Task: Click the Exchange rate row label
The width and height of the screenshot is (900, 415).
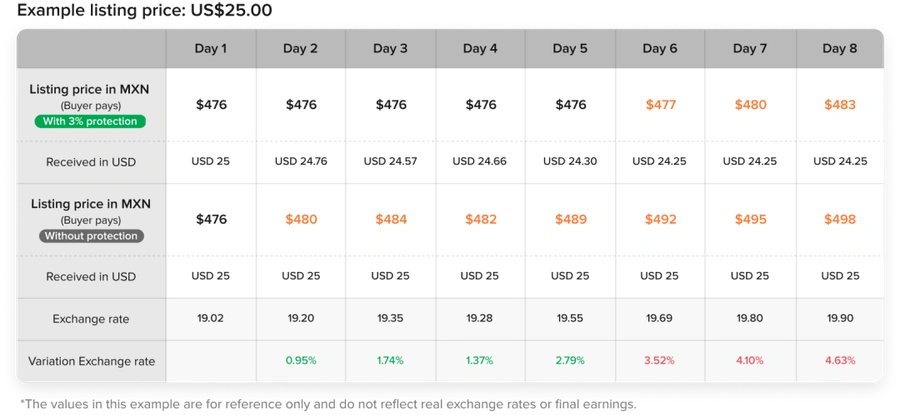Action: 91,319
